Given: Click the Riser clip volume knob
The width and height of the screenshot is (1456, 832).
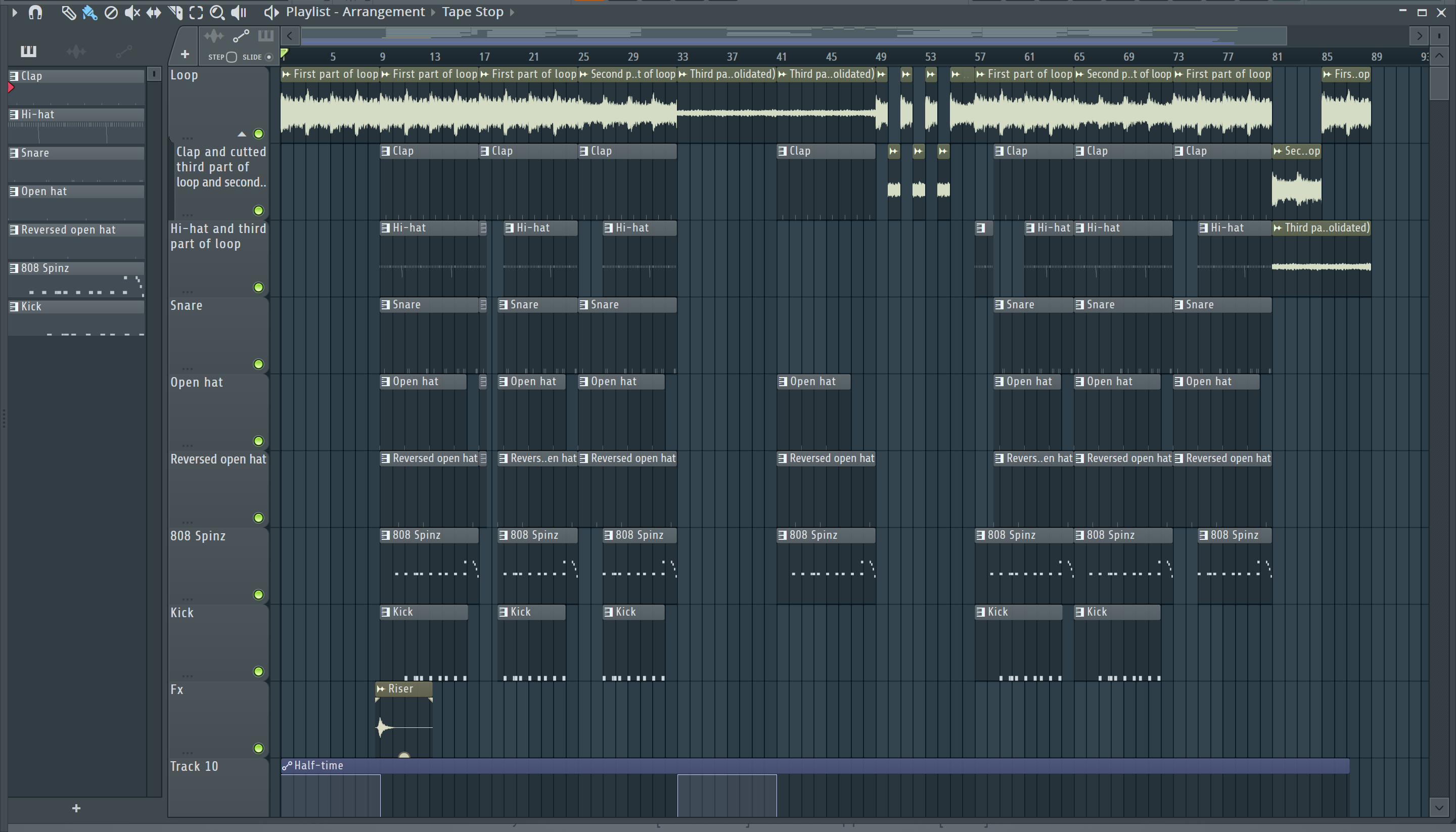Looking at the screenshot, I should point(404,755).
